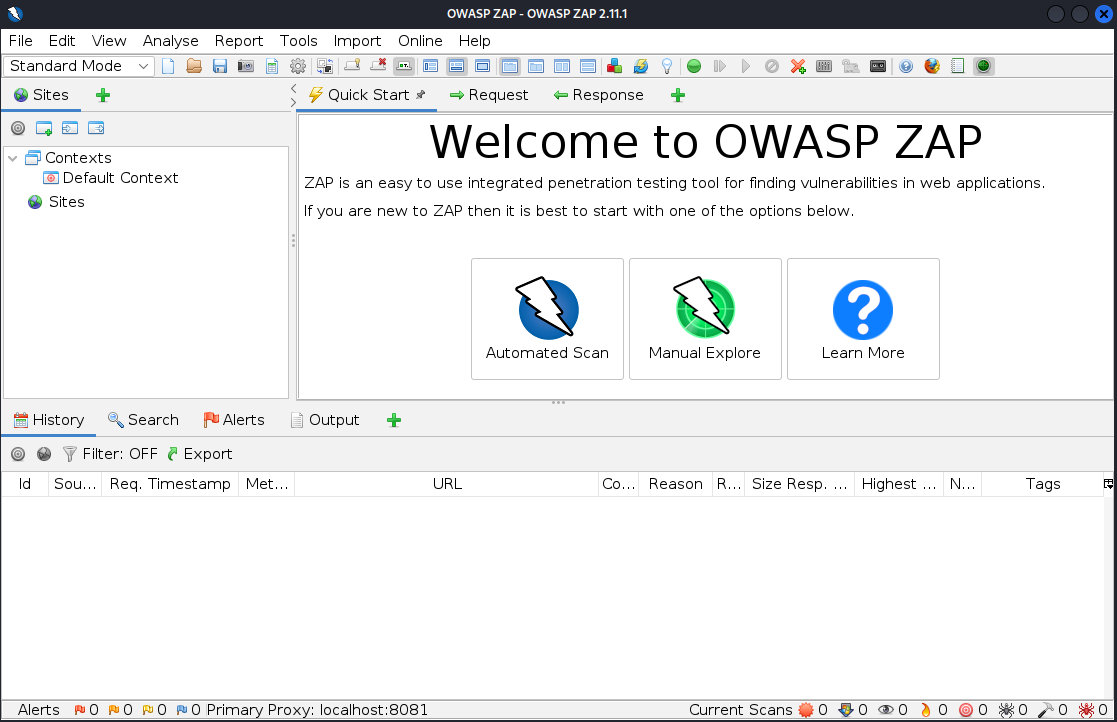This screenshot has height=722, width=1117.
Task: Click the New Session toolbar icon
Action: (168, 66)
